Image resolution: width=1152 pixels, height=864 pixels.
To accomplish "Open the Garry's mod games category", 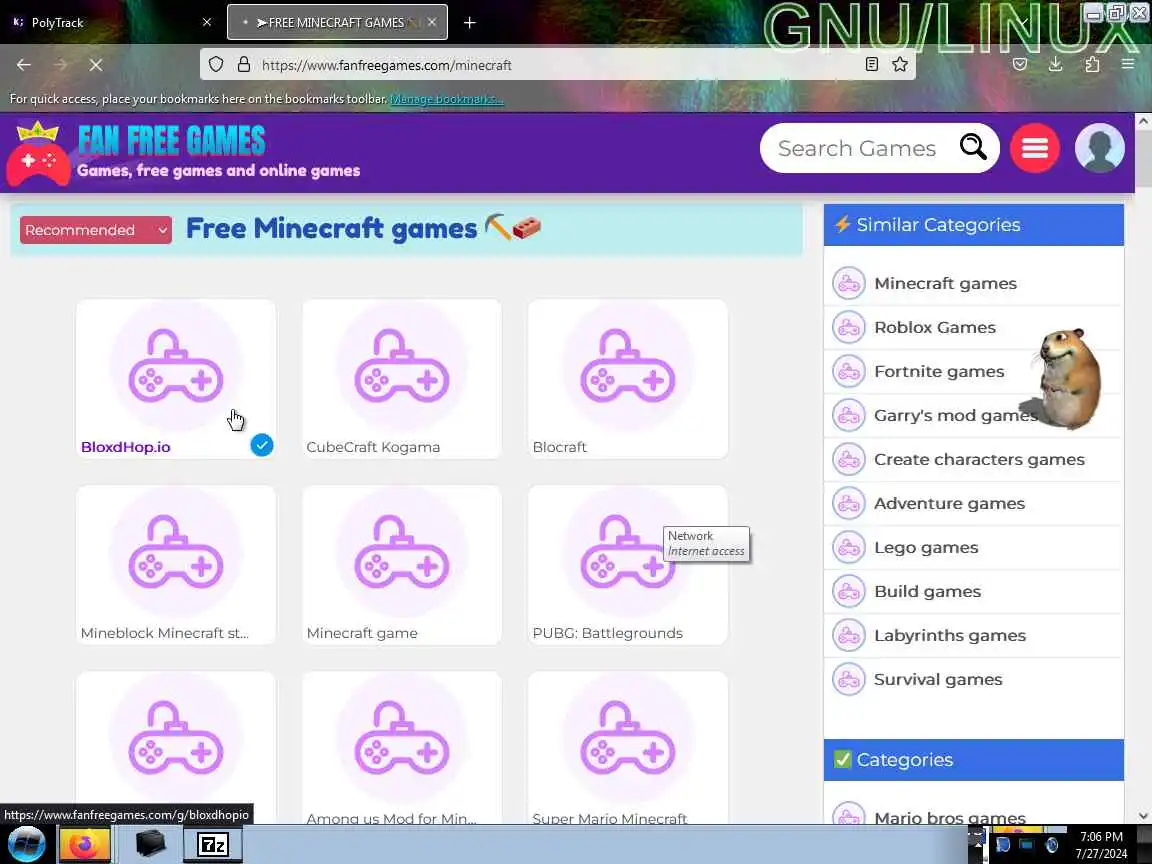I will point(955,416).
